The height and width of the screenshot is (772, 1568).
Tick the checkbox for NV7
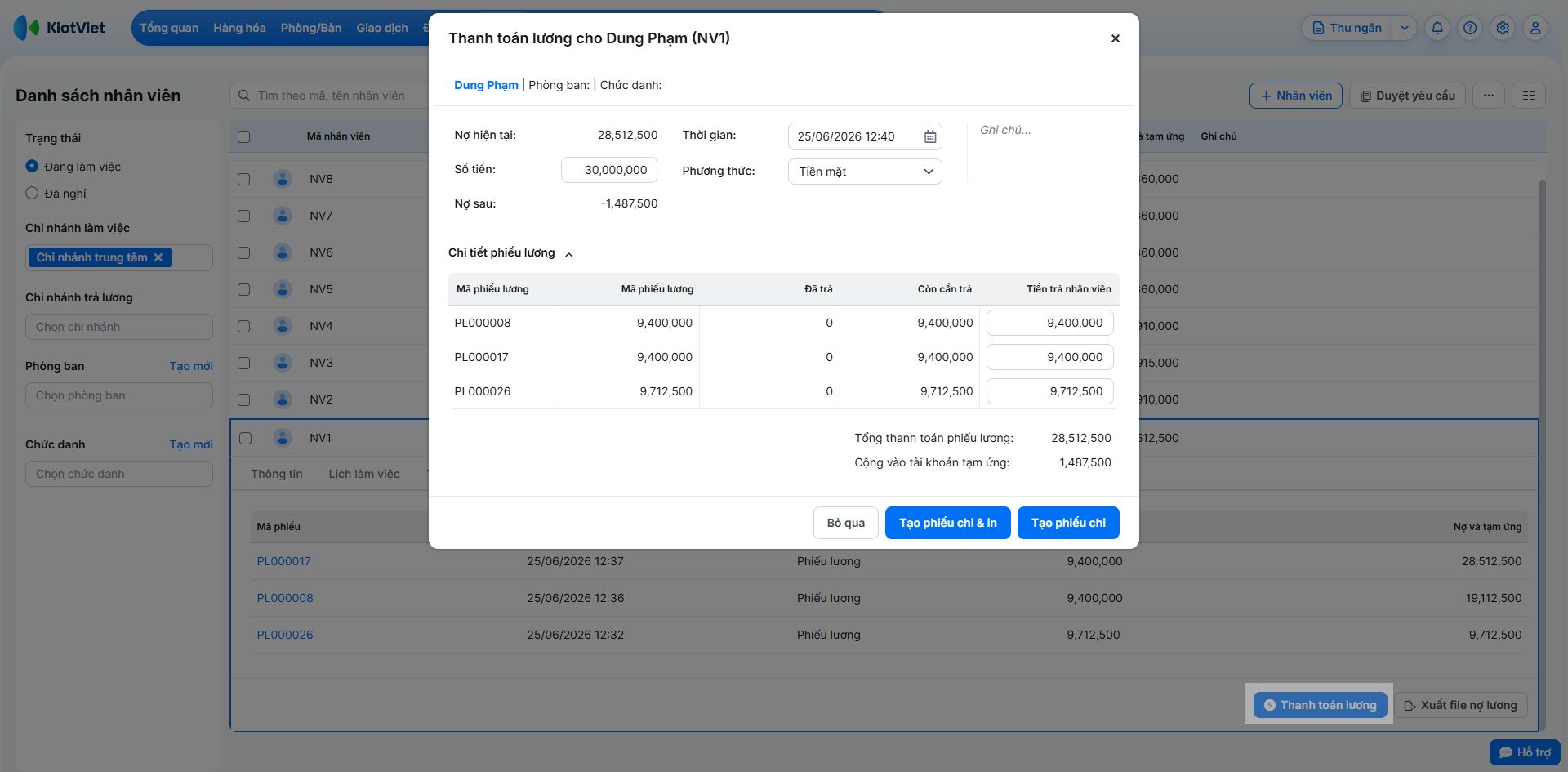243,216
